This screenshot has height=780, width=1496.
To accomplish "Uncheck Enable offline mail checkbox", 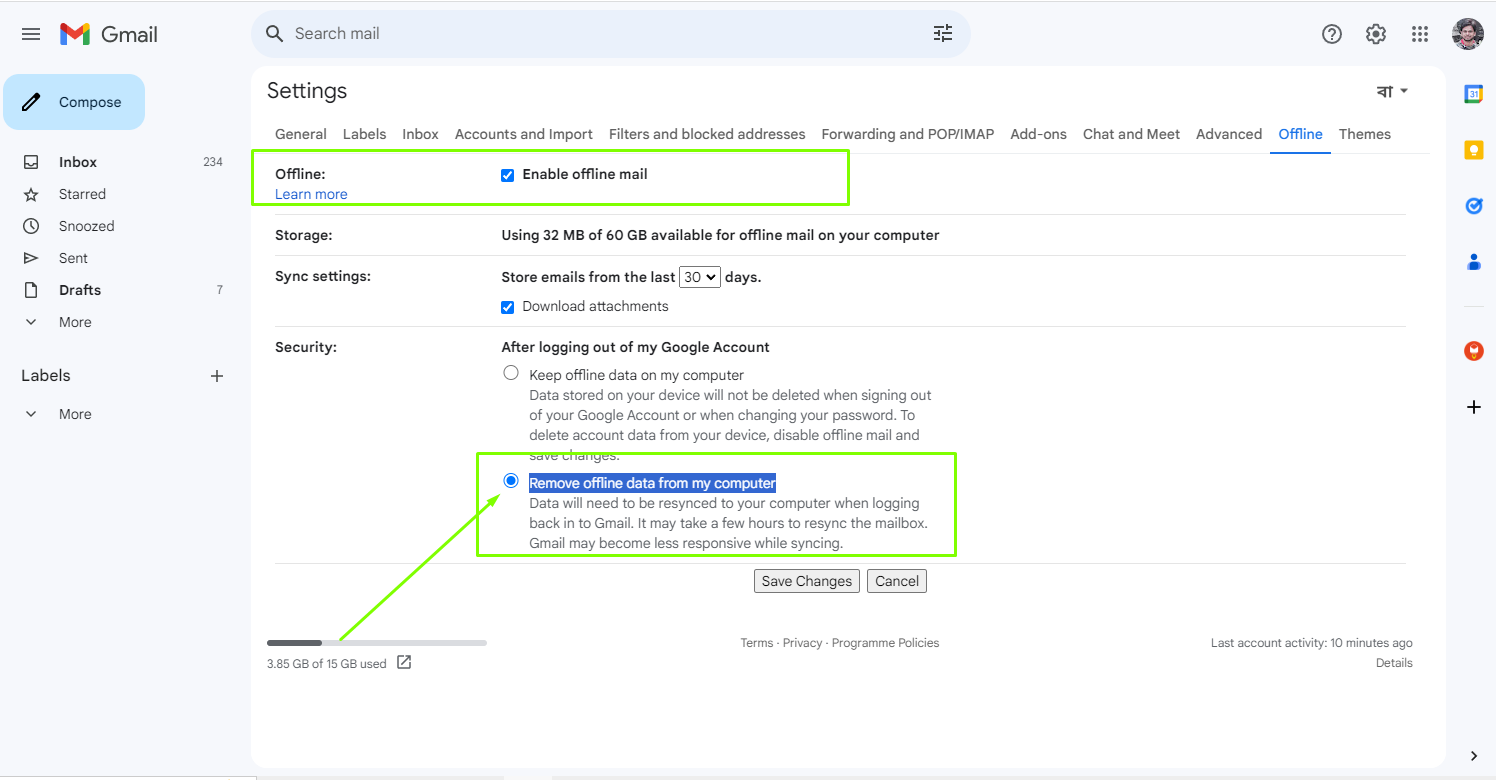I will tap(508, 175).
